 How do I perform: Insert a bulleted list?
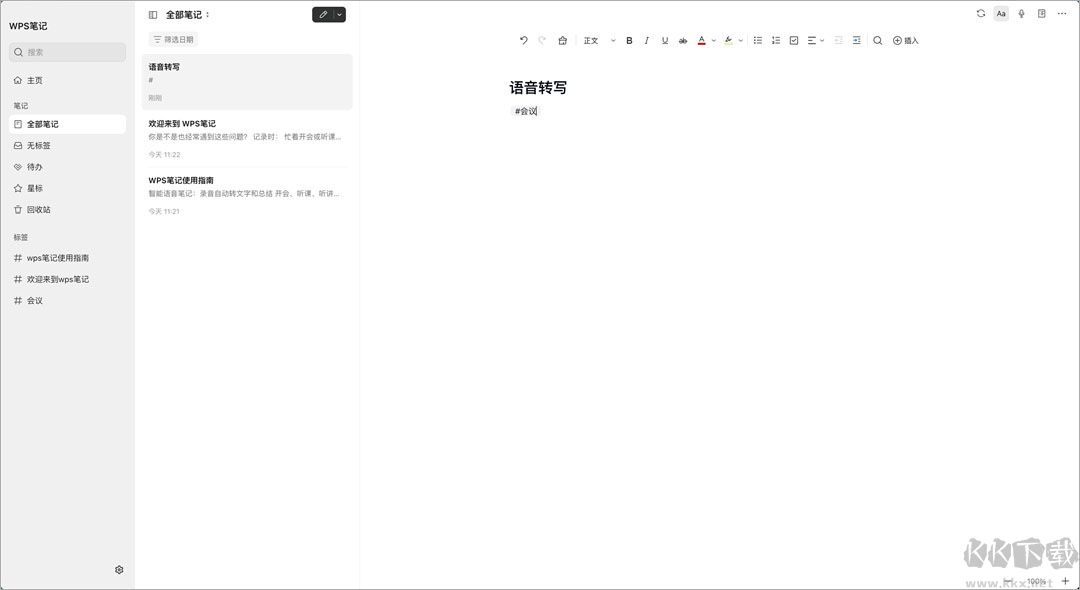point(758,40)
